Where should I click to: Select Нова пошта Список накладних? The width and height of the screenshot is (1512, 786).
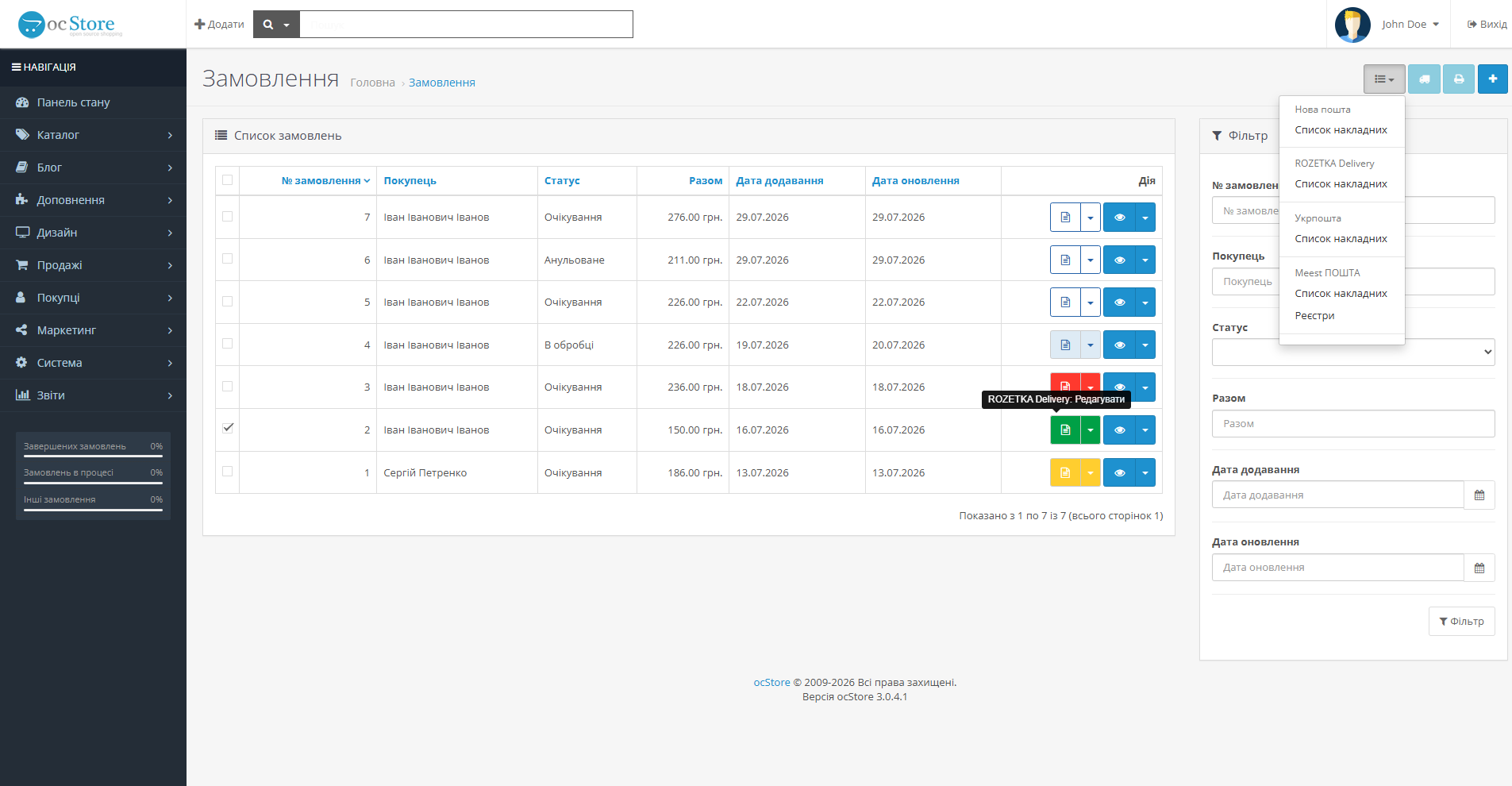(x=1341, y=130)
